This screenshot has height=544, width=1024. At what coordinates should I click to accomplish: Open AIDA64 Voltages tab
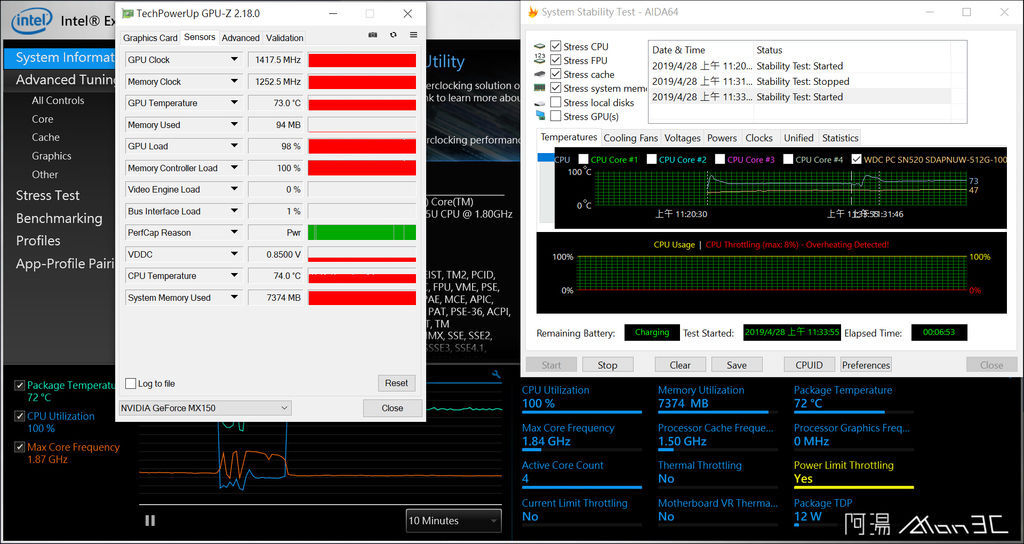tap(682, 138)
